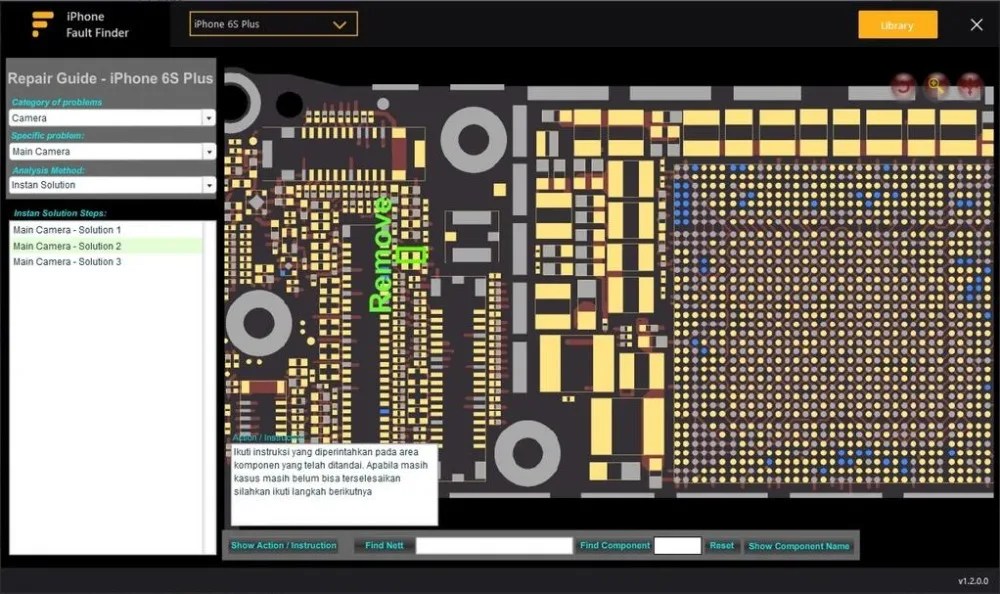Image resolution: width=1000 pixels, height=594 pixels.
Task: Click the rotate board view icon
Action: (x=903, y=85)
